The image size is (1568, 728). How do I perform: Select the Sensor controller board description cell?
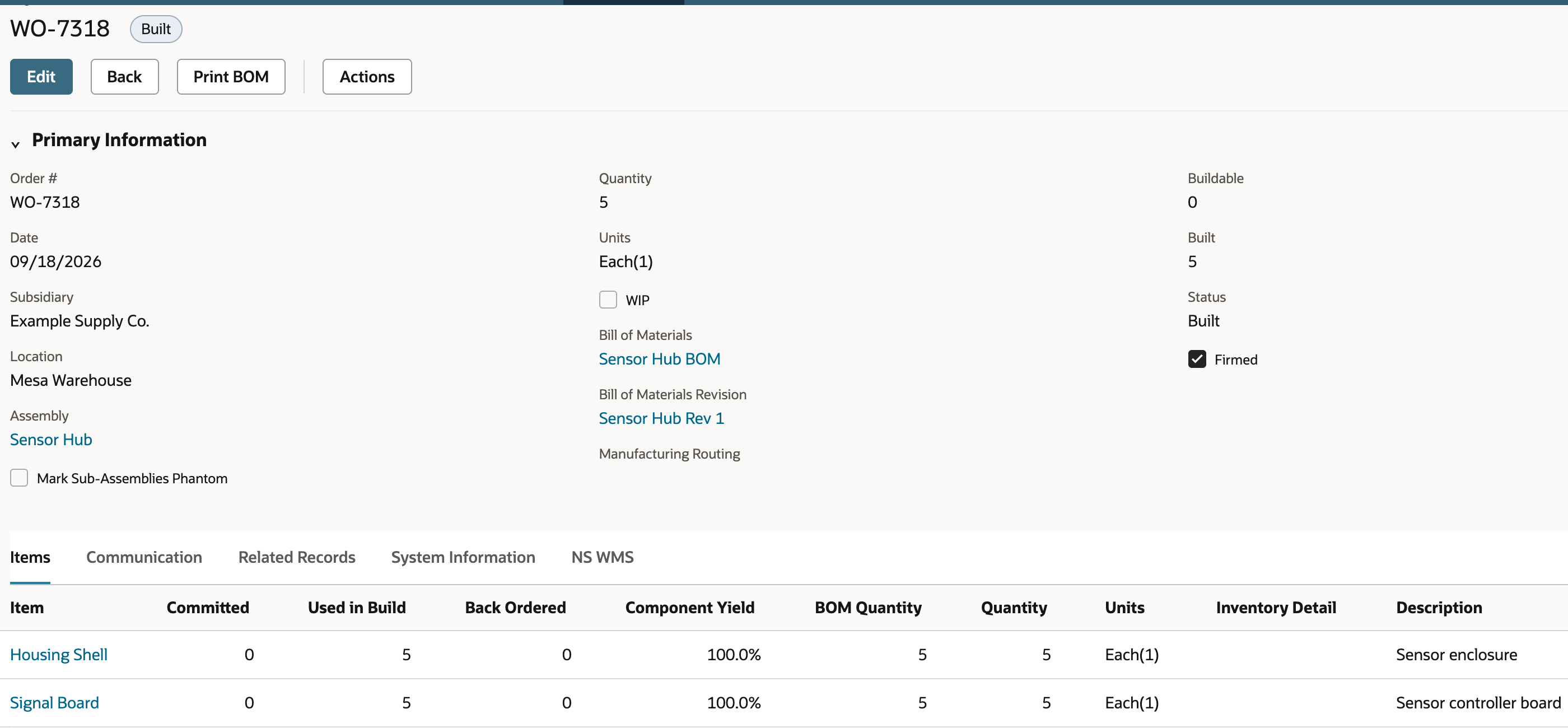[1478, 702]
